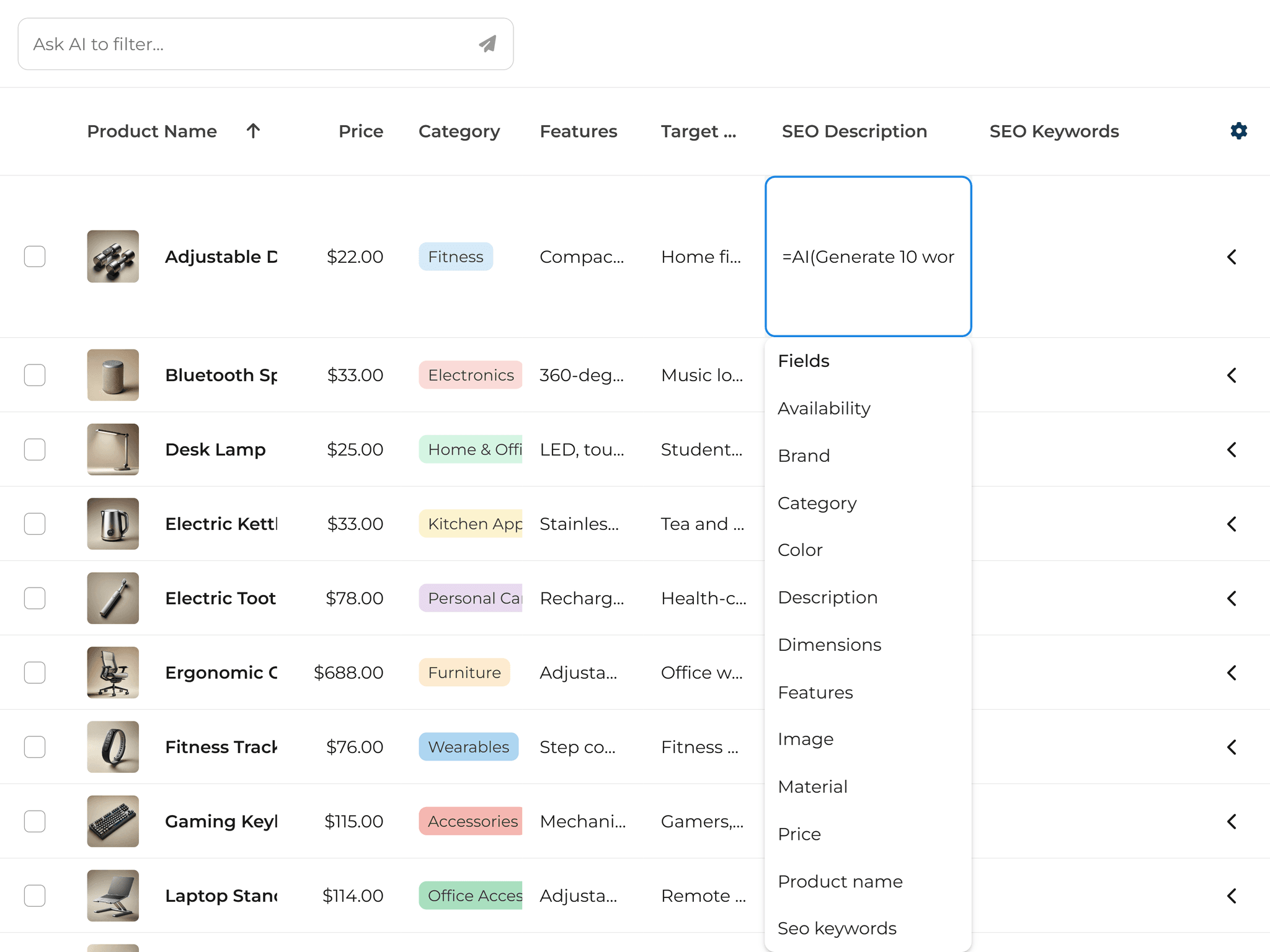Select Price in the Fields dropdown

coord(799,834)
